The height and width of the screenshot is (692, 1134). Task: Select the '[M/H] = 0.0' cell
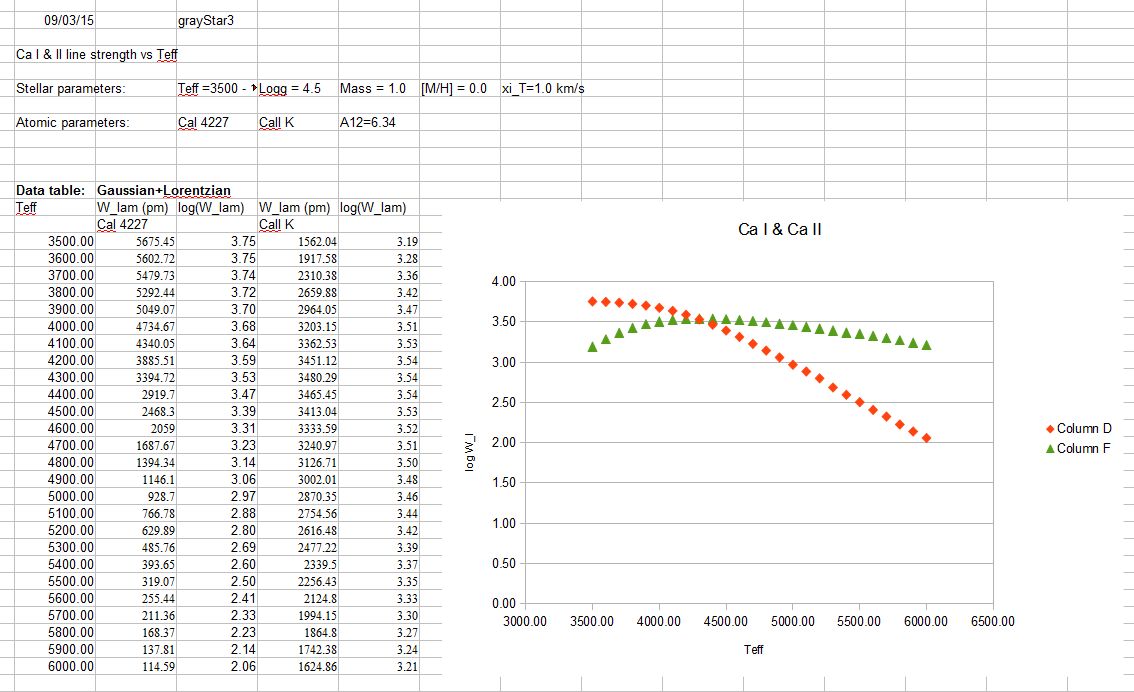[454, 88]
